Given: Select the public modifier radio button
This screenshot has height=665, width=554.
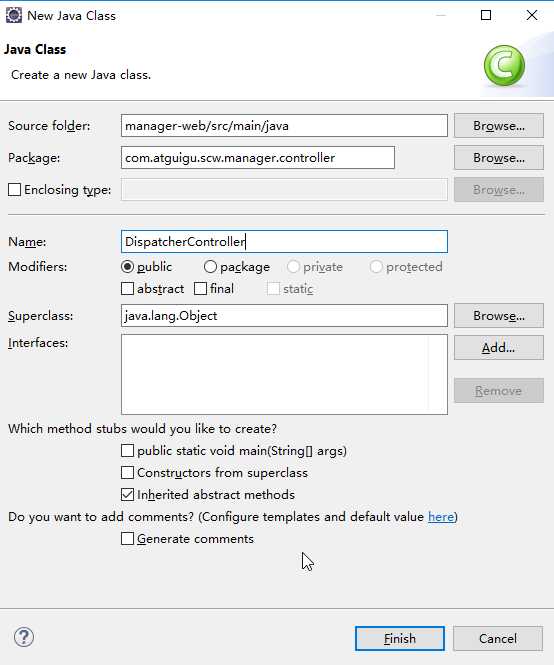Looking at the screenshot, I should coord(127,267).
